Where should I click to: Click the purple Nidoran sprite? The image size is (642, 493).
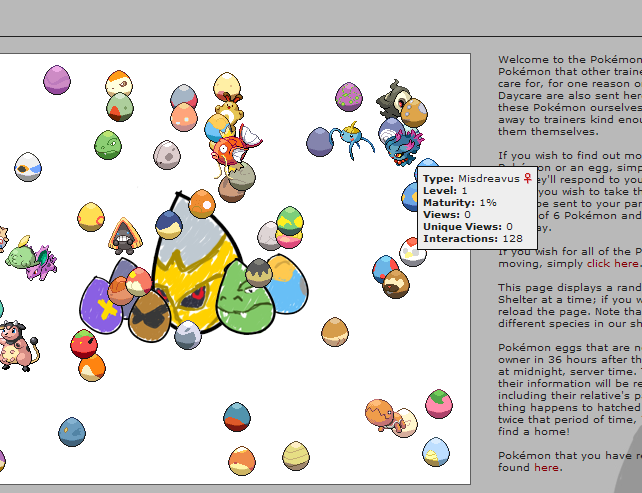[42, 262]
